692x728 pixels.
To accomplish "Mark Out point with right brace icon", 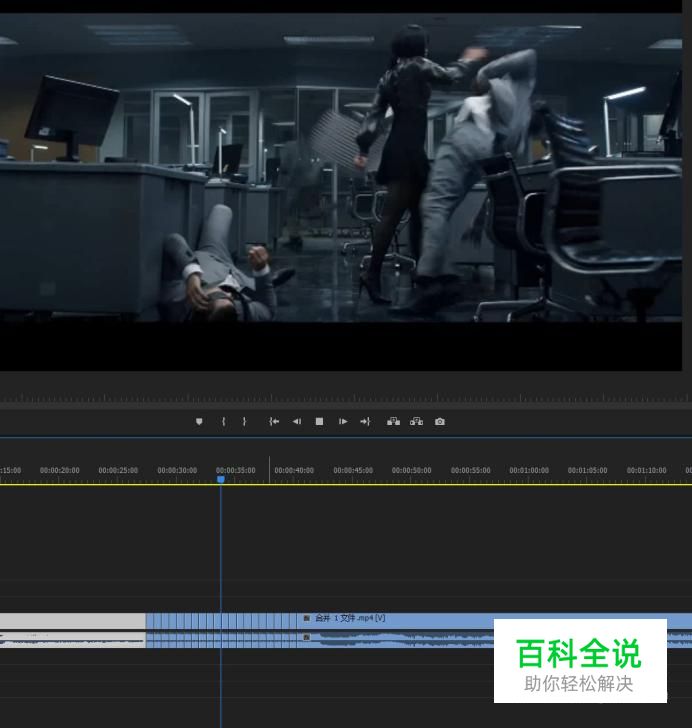I will click(244, 422).
